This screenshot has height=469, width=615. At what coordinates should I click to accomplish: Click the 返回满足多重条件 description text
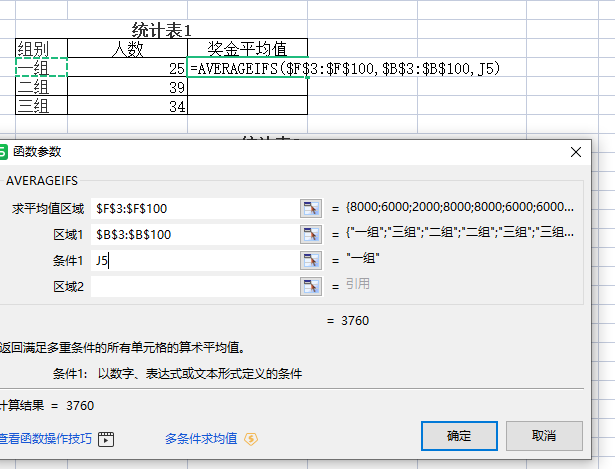point(122,347)
